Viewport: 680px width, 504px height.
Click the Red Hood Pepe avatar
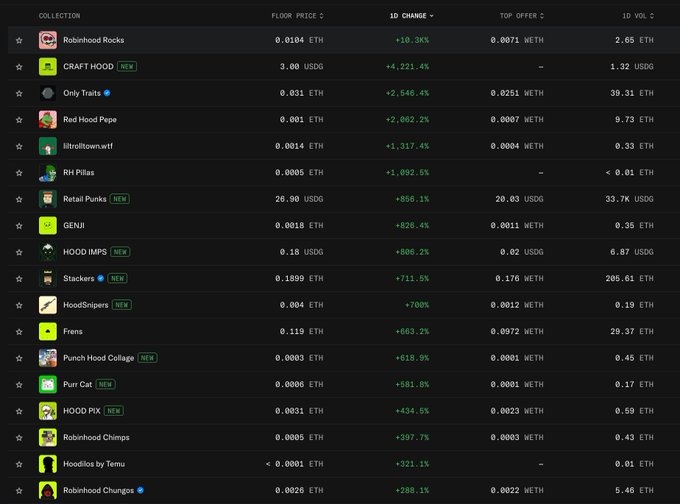pos(48,119)
